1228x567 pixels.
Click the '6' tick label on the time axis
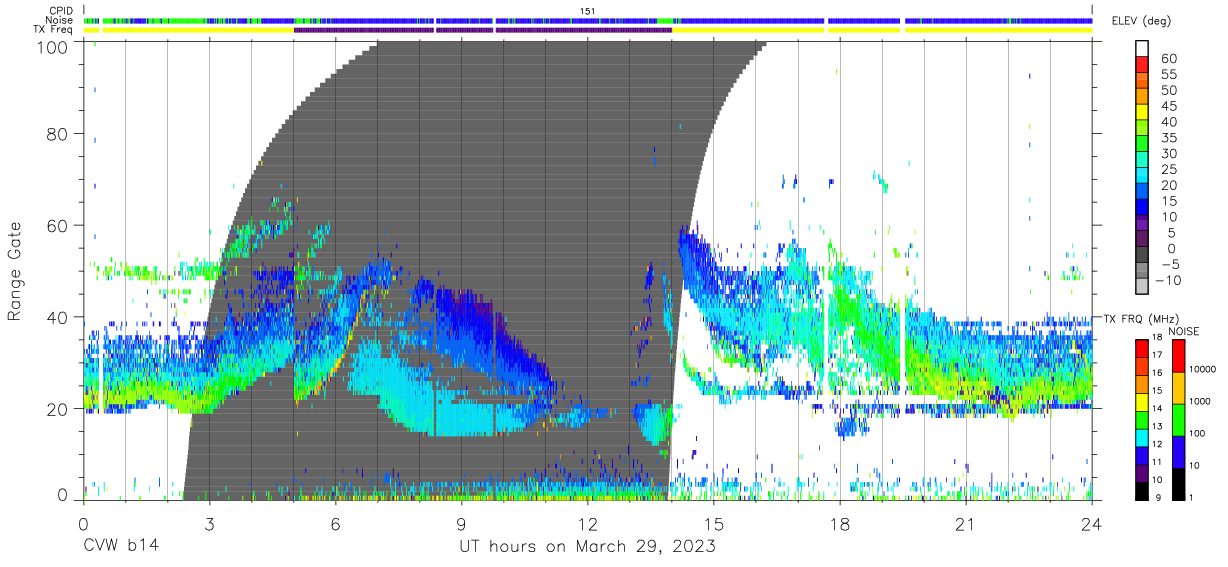click(x=335, y=524)
